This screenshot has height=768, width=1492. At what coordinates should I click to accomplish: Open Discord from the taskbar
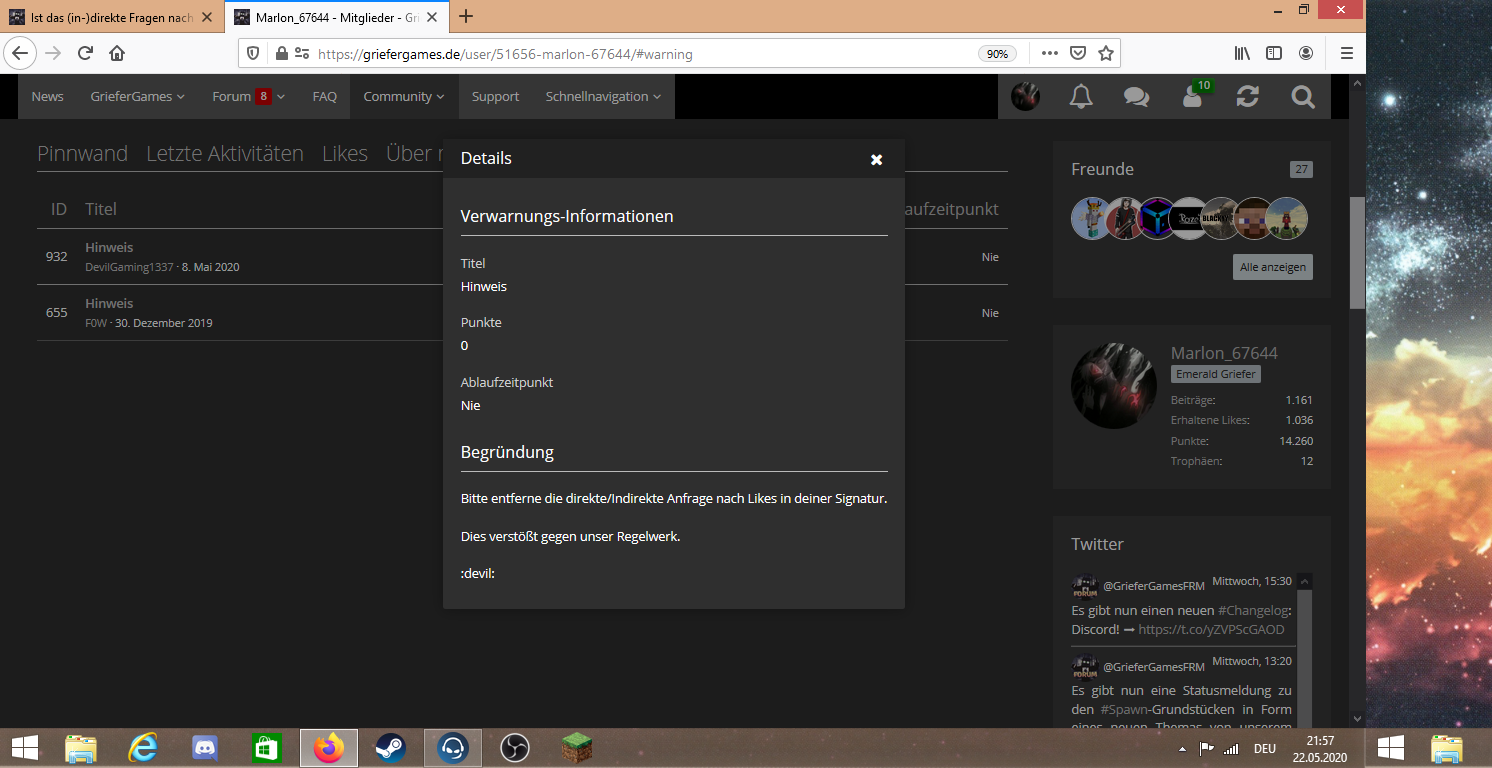[205, 747]
